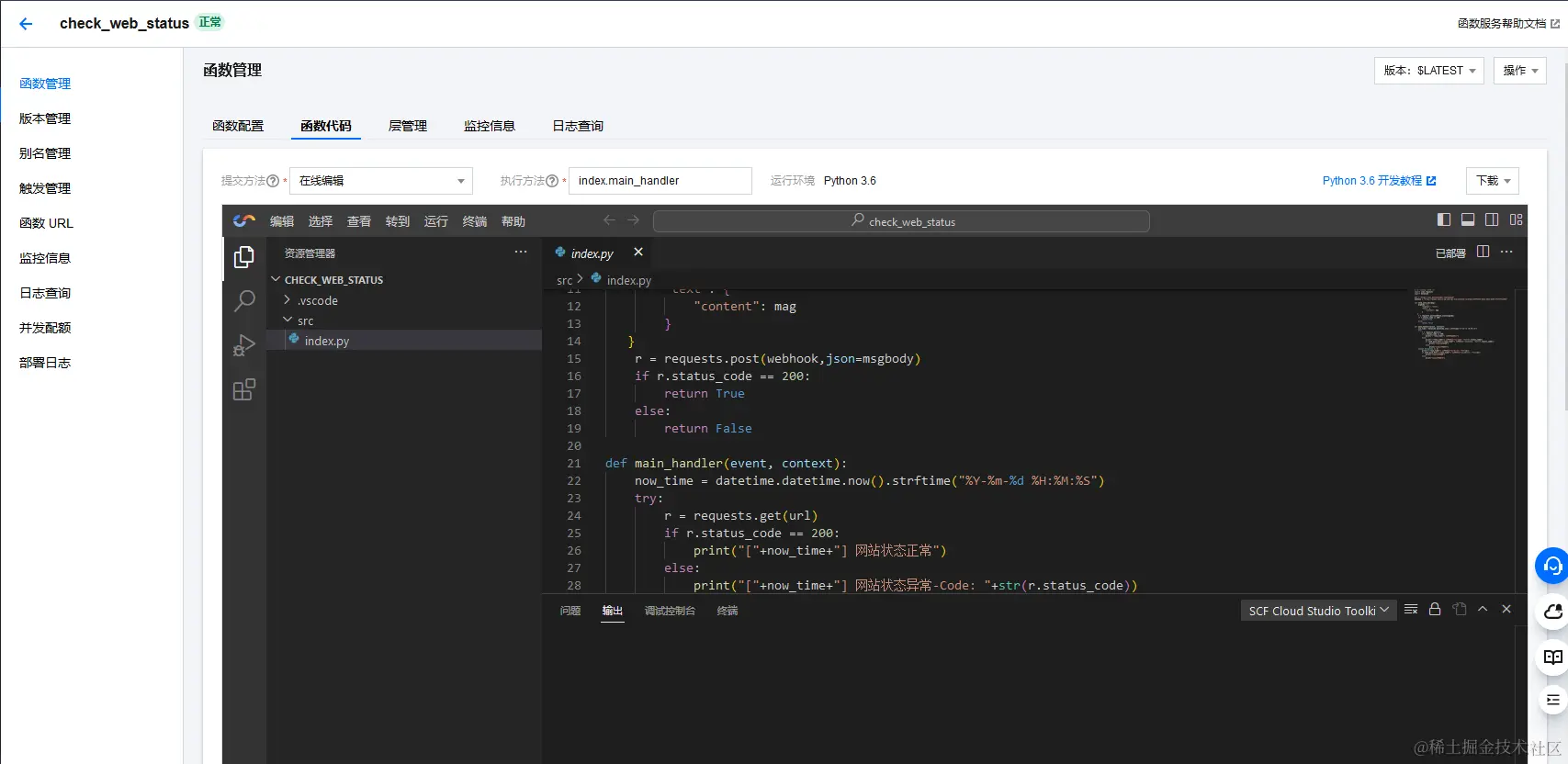Expand the .vscode folder
This screenshot has width=1568, height=764.
pyautogui.click(x=318, y=300)
